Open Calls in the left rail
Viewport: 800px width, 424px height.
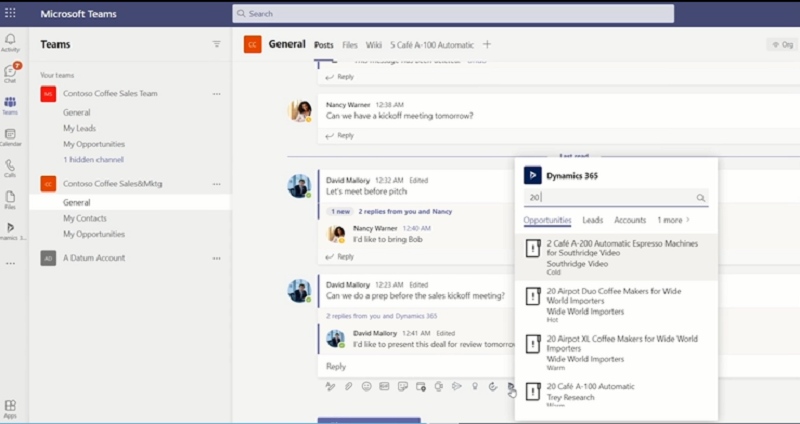click(x=10, y=168)
